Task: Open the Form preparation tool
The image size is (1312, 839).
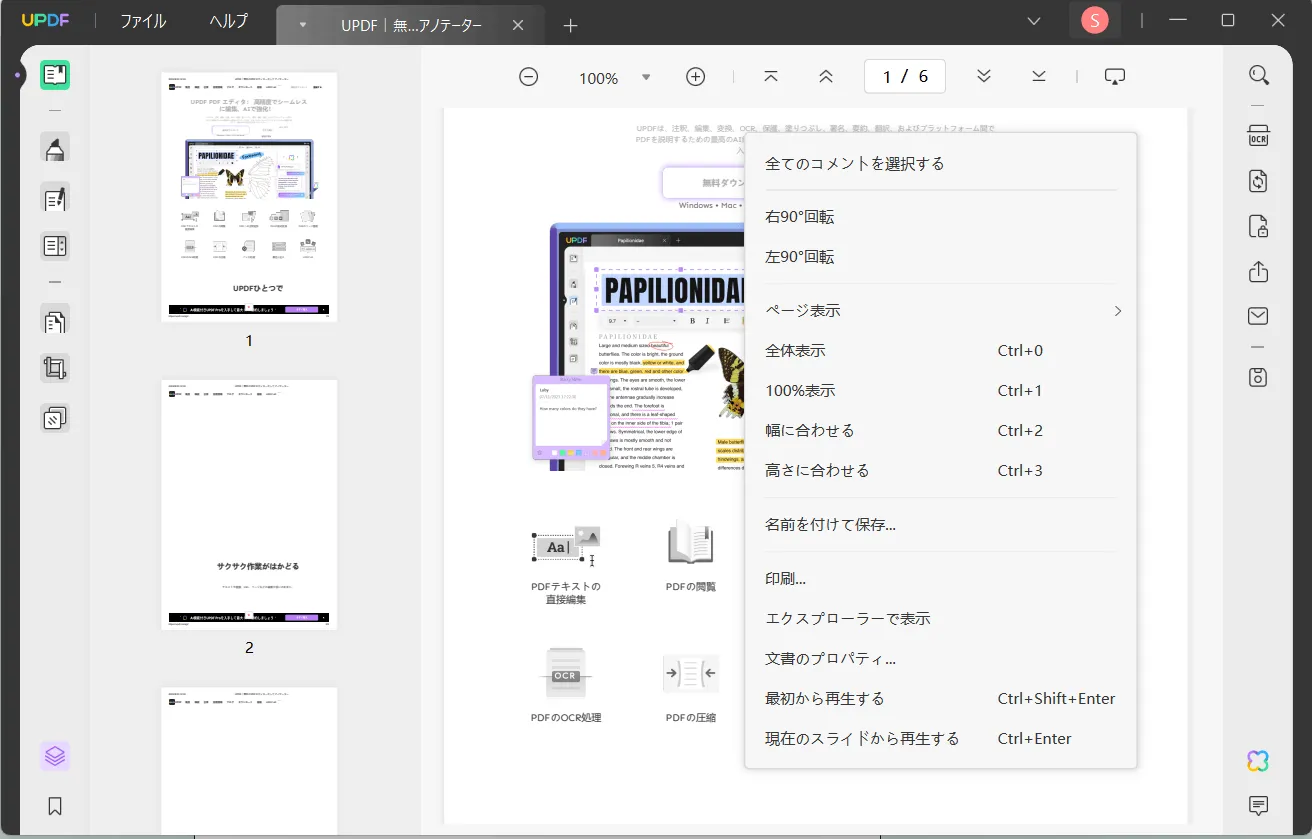Action: pyautogui.click(x=55, y=246)
